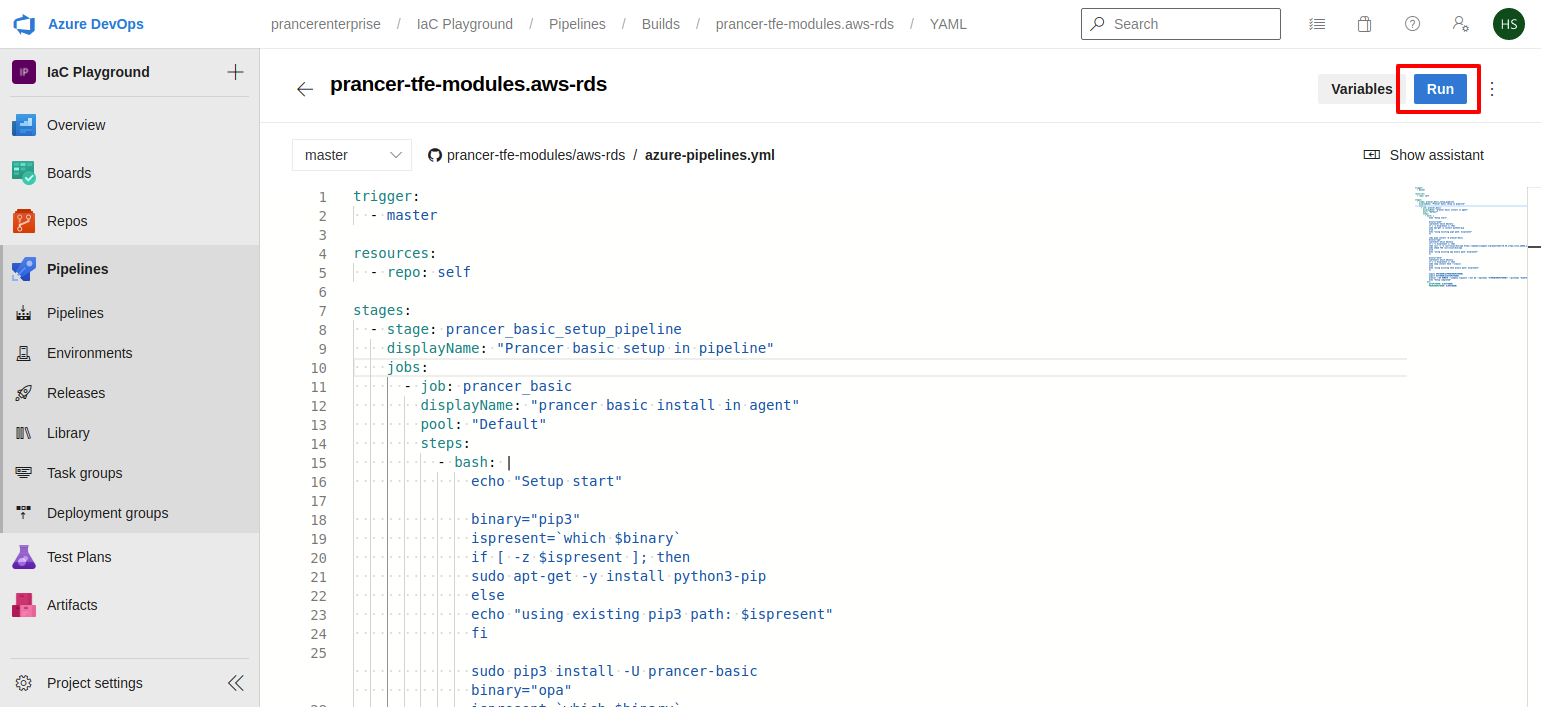
Task: Click the Project settings gear icon
Action: (24, 683)
